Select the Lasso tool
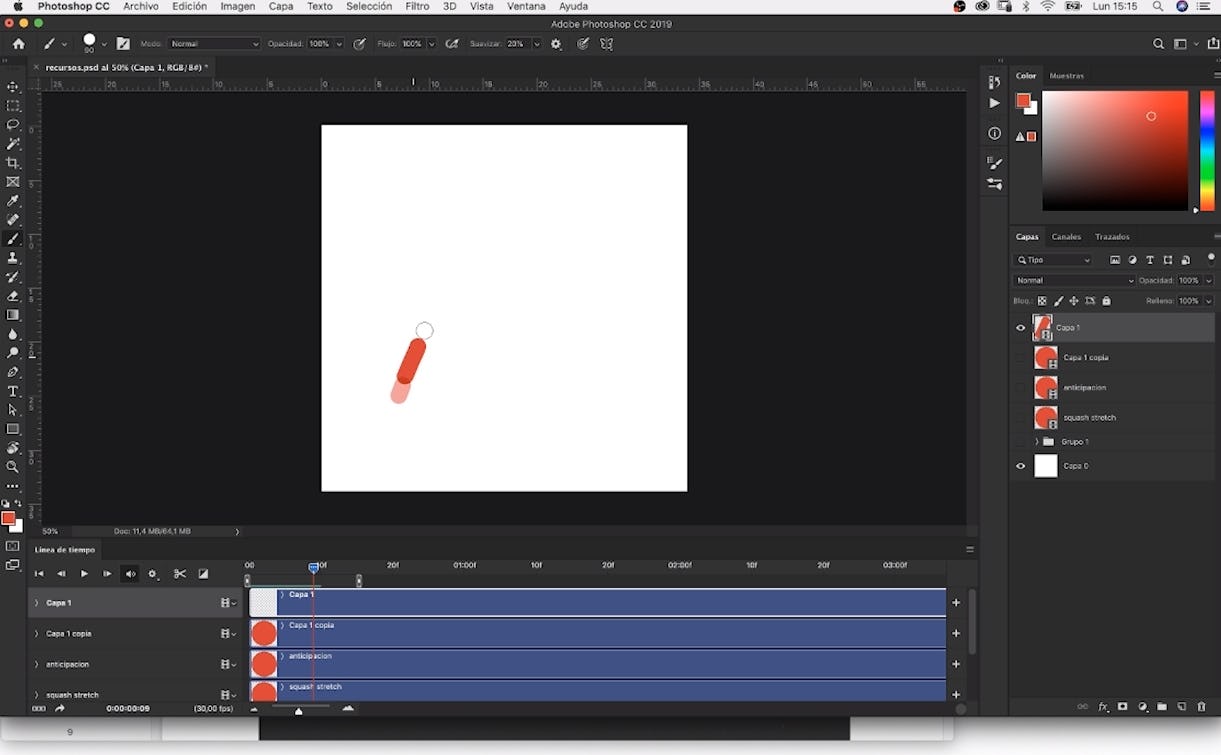This screenshot has height=755, width=1221. 13,125
